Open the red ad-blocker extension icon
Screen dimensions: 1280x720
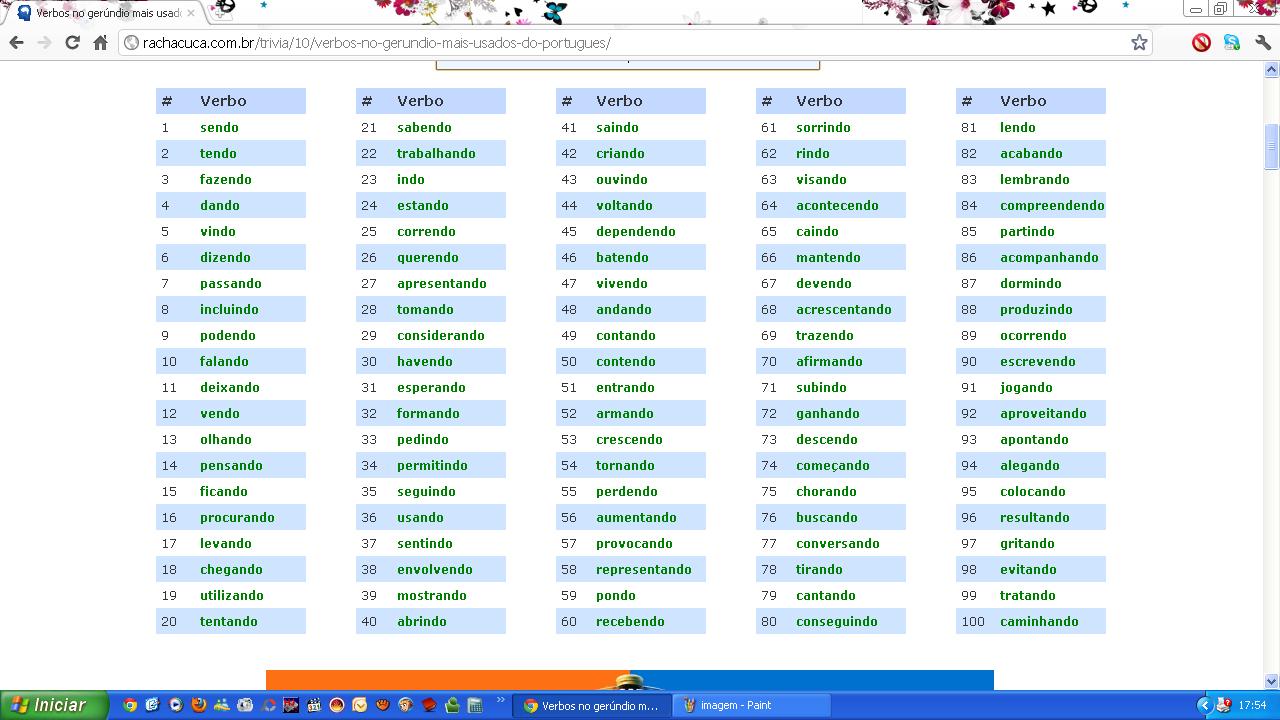tap(1202, 42)
